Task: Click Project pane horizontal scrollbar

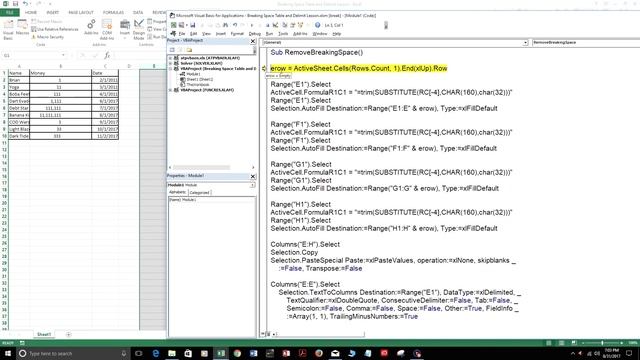Action: click(x=201, y=167)
